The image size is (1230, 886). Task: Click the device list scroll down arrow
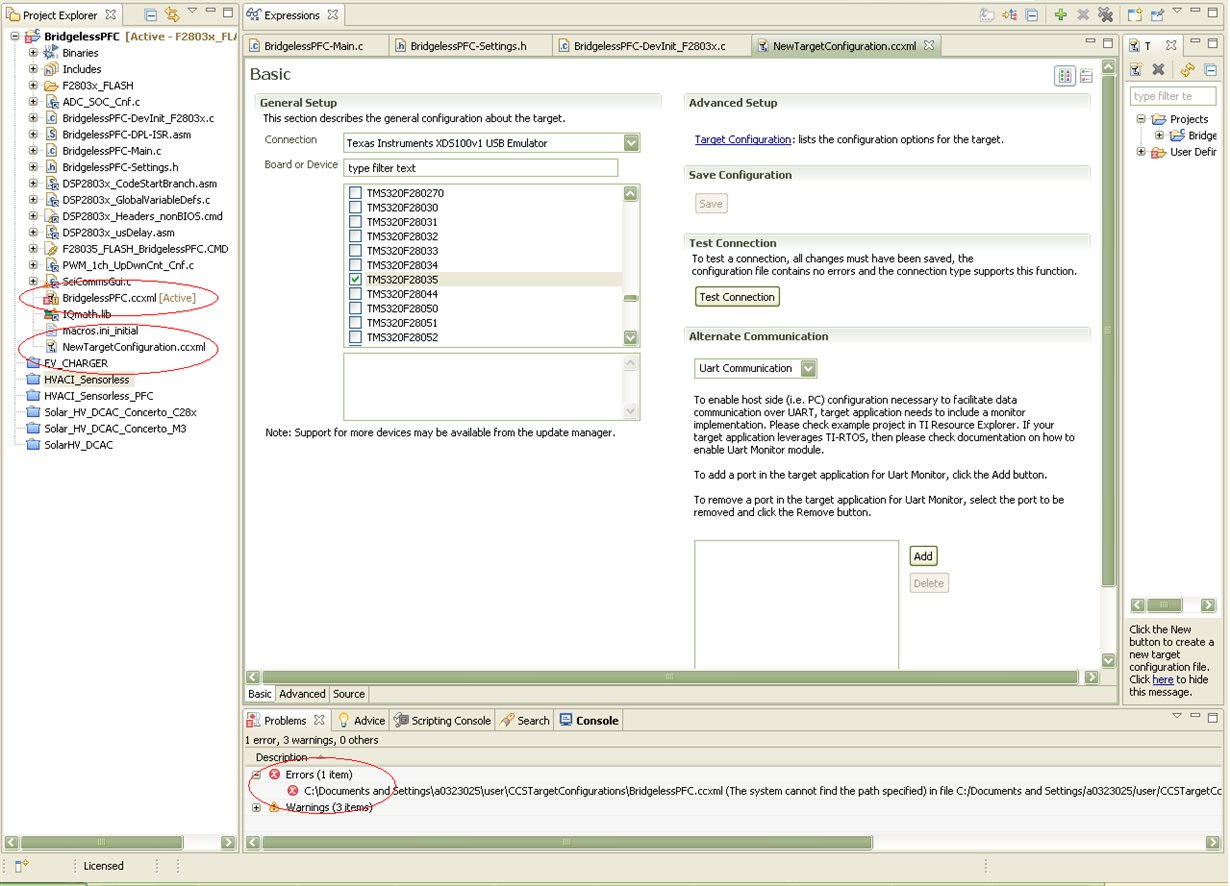click(630, 338)
